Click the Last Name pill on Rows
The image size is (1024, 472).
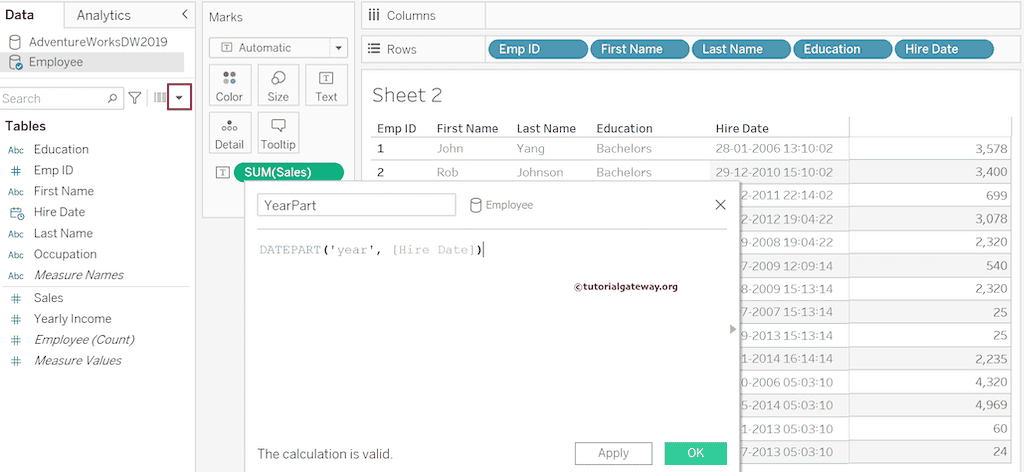pyautogui.click(x=741, y=49)
